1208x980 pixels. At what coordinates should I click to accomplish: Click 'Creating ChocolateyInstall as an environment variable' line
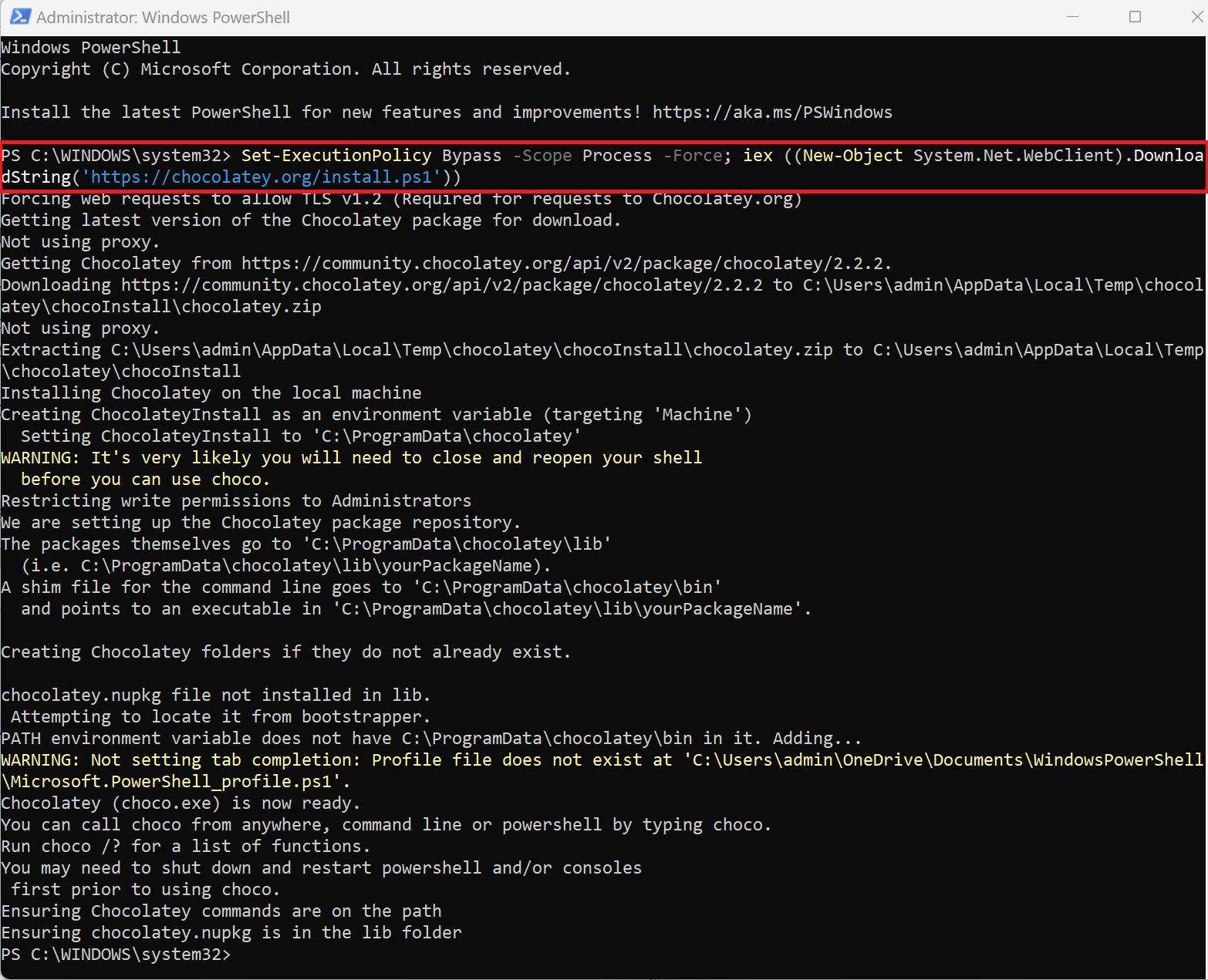(x=376, y=415)
